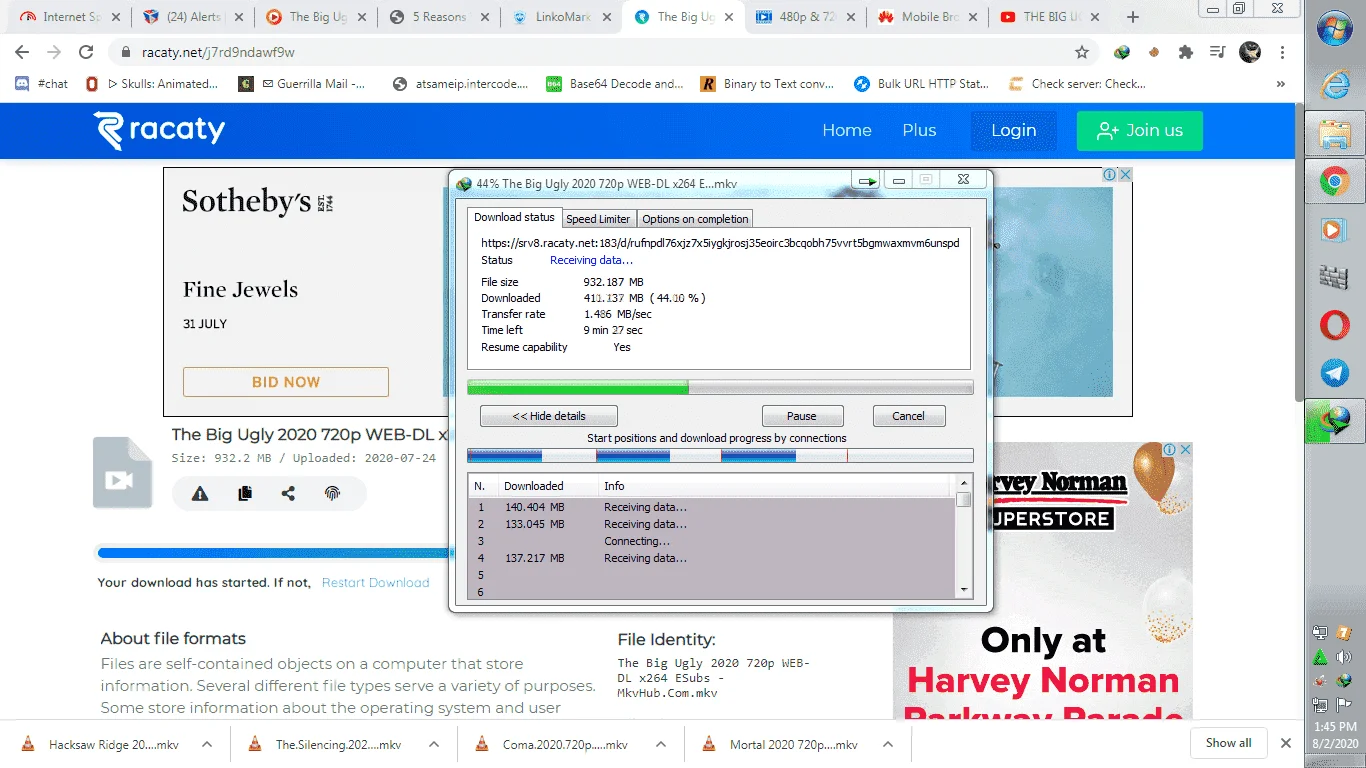Click the connections list scrollbar down arrow
Viewport: 1366px width, 768px height.
(964, 590)
